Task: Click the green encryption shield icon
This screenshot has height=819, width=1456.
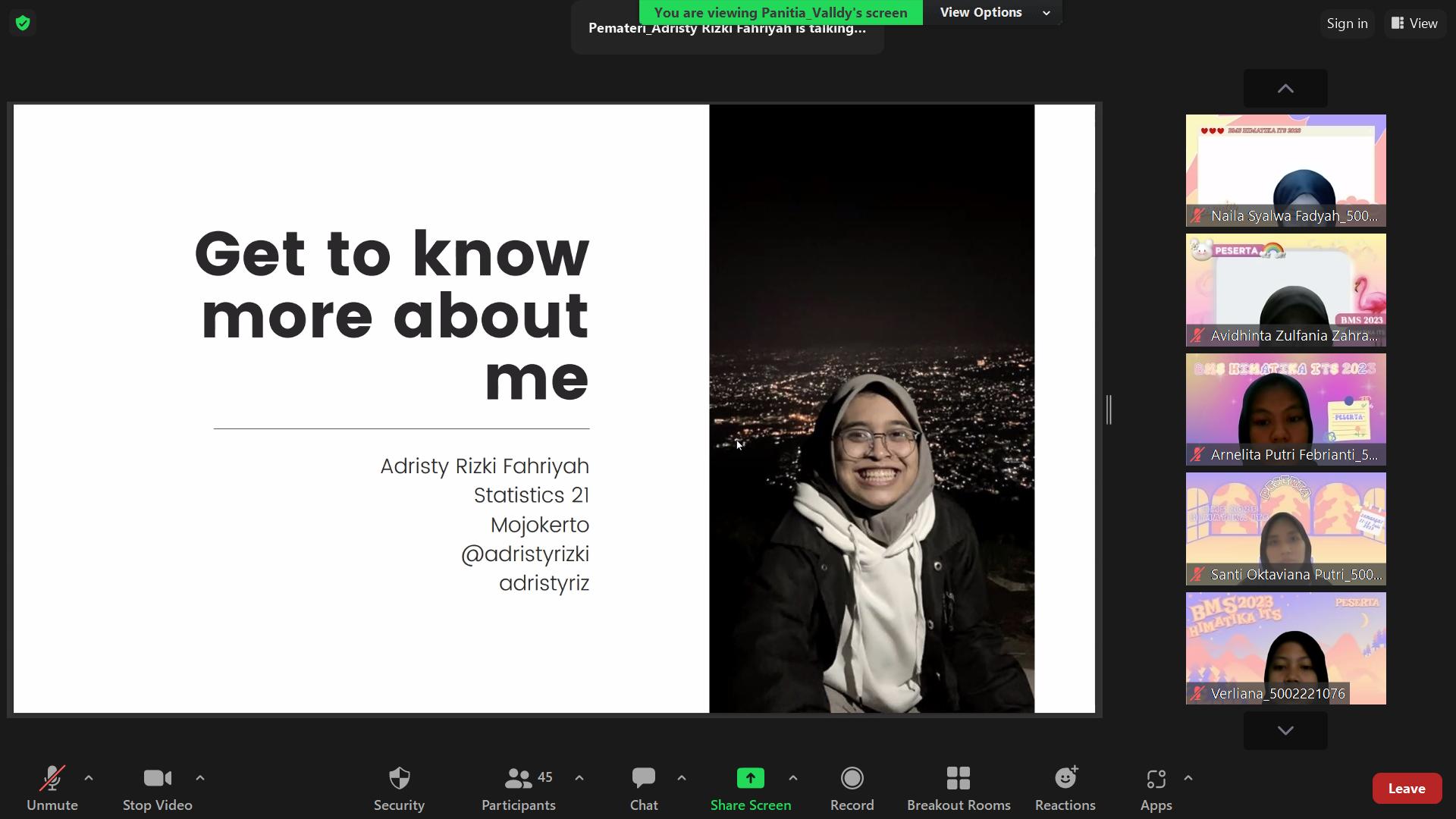Action: [x=23, y=24]
